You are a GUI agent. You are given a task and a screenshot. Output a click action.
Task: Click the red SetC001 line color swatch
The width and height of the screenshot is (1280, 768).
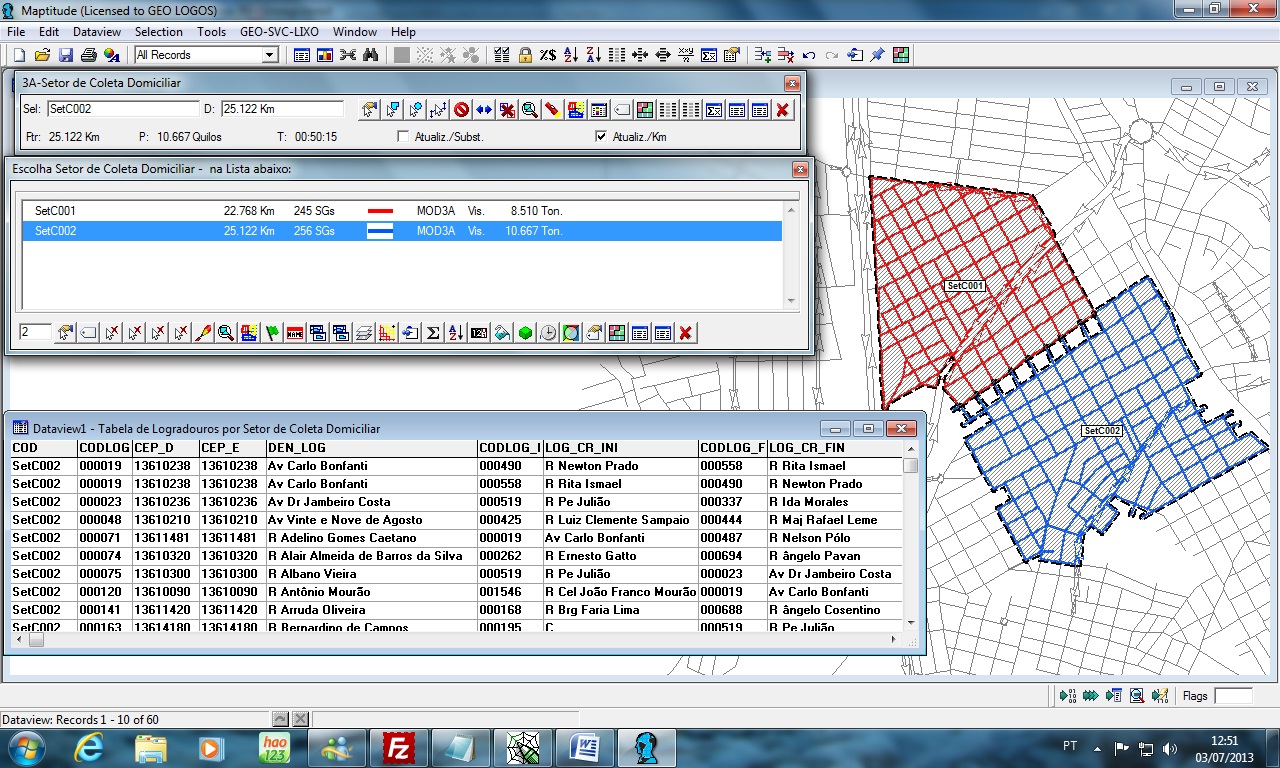(380, 211)
